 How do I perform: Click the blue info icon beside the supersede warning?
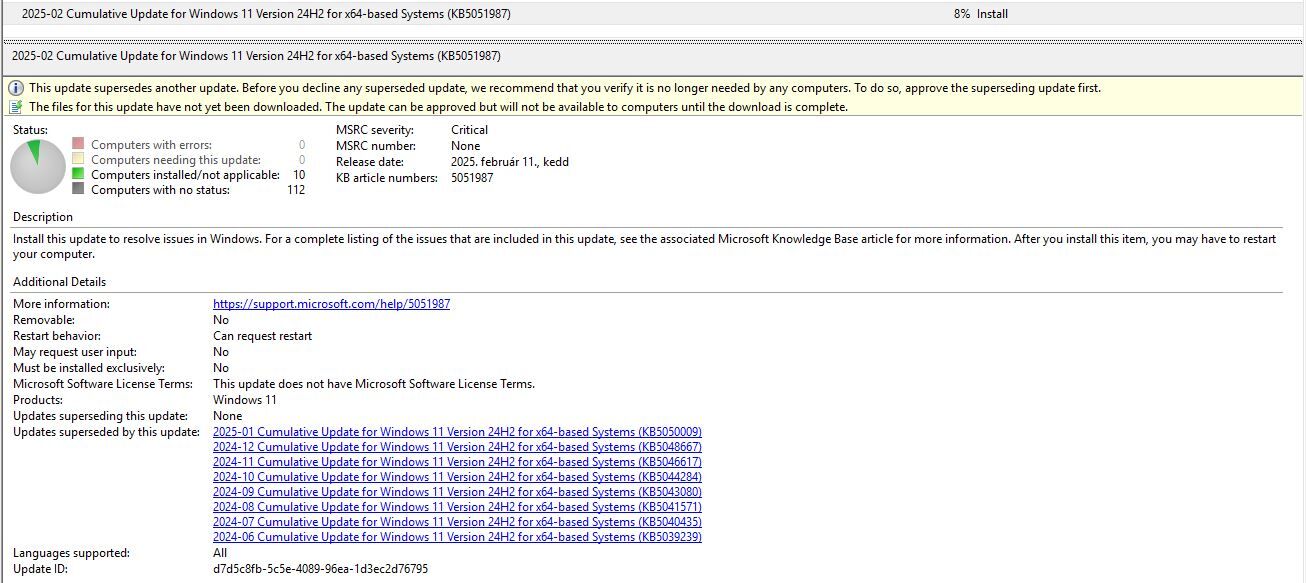(16, 88)
